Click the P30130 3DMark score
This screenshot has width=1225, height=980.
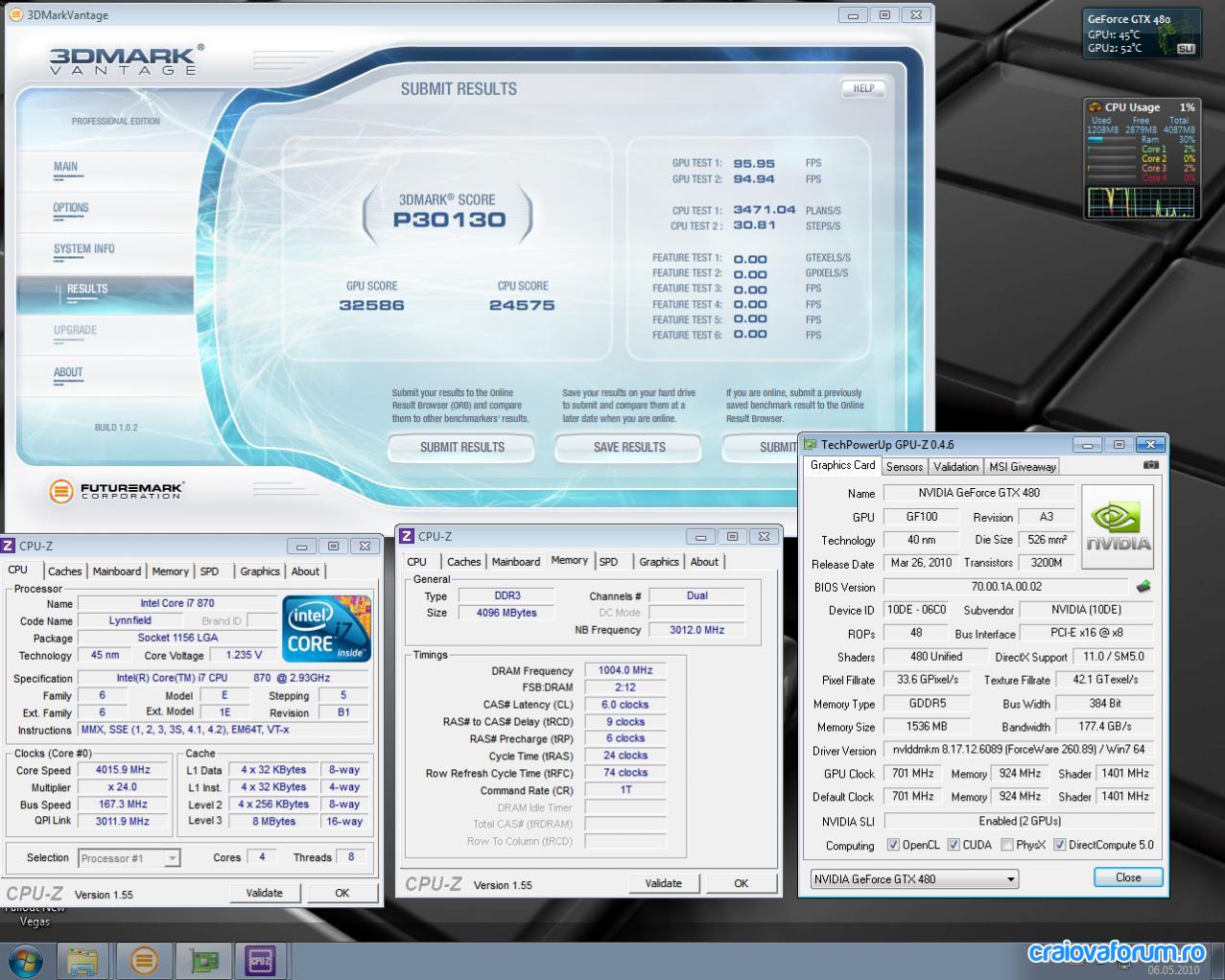[x=449, y=220]
